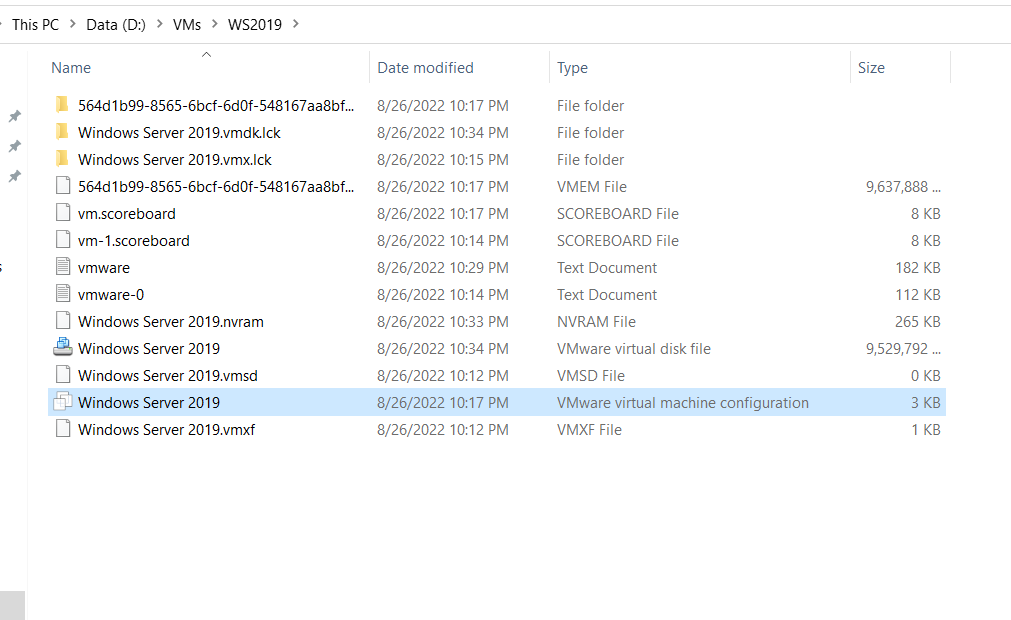Image resolution: width=1011 pixels, height=620 pixels.
Task: Open the chevron dropdown after Data (D:)
Action: click(159, 24)
